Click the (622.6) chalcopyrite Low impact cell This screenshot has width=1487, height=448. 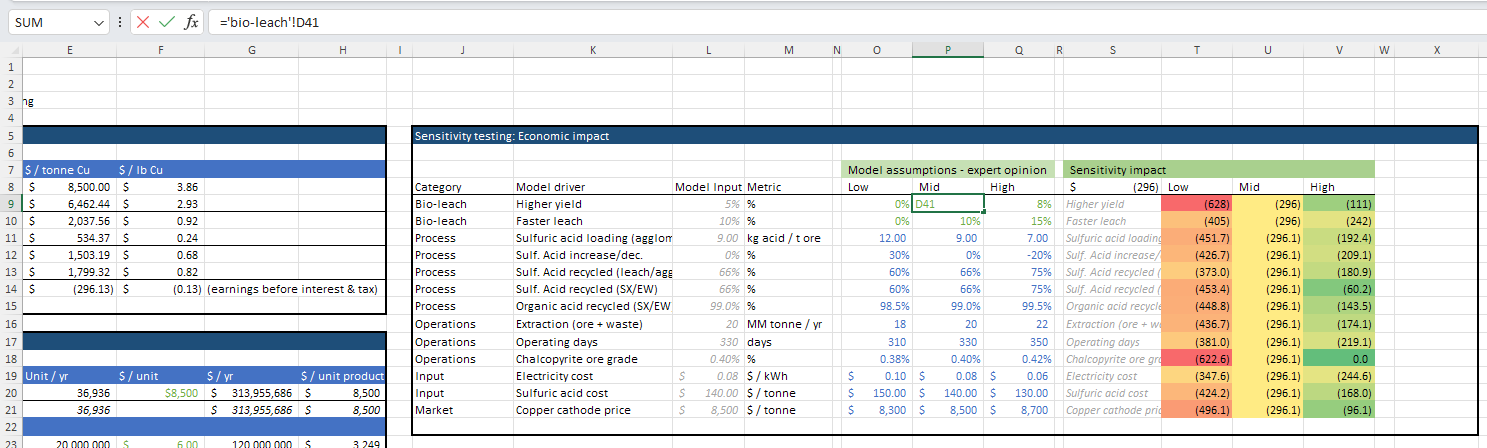(x=1198, y=358)
